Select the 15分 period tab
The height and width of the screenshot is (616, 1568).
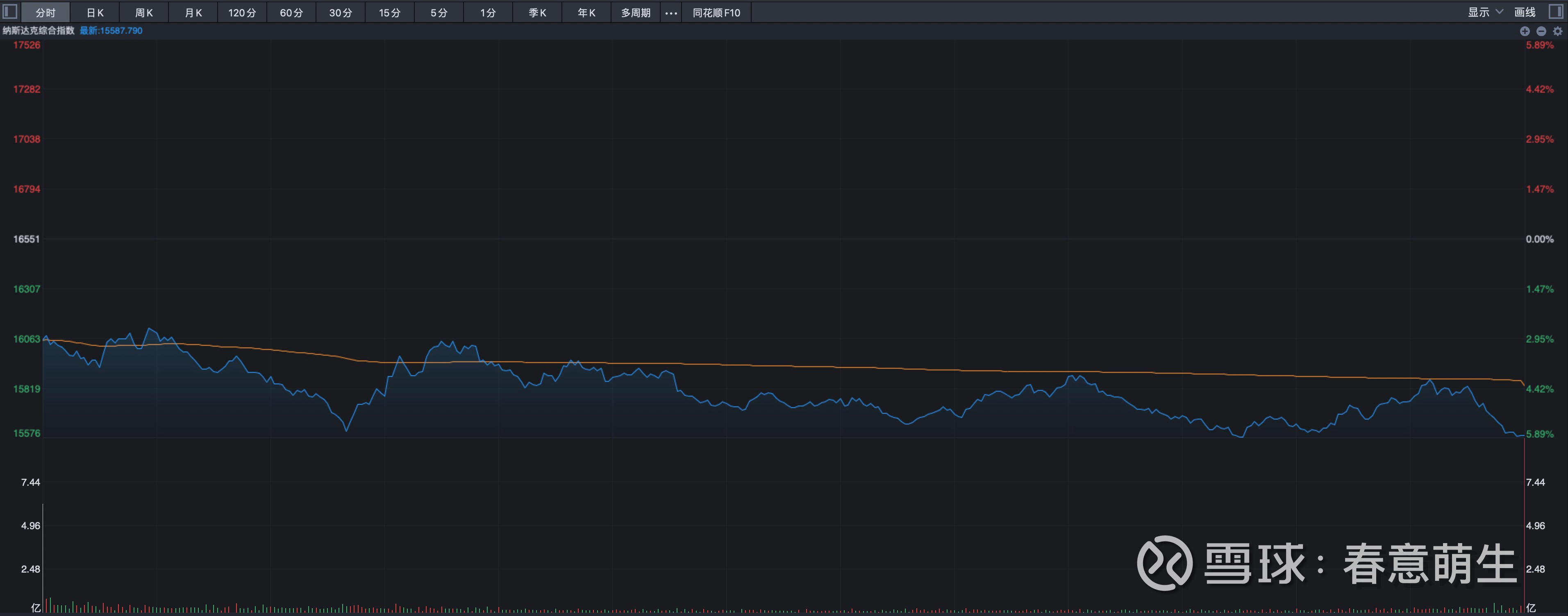coord(390,13)
